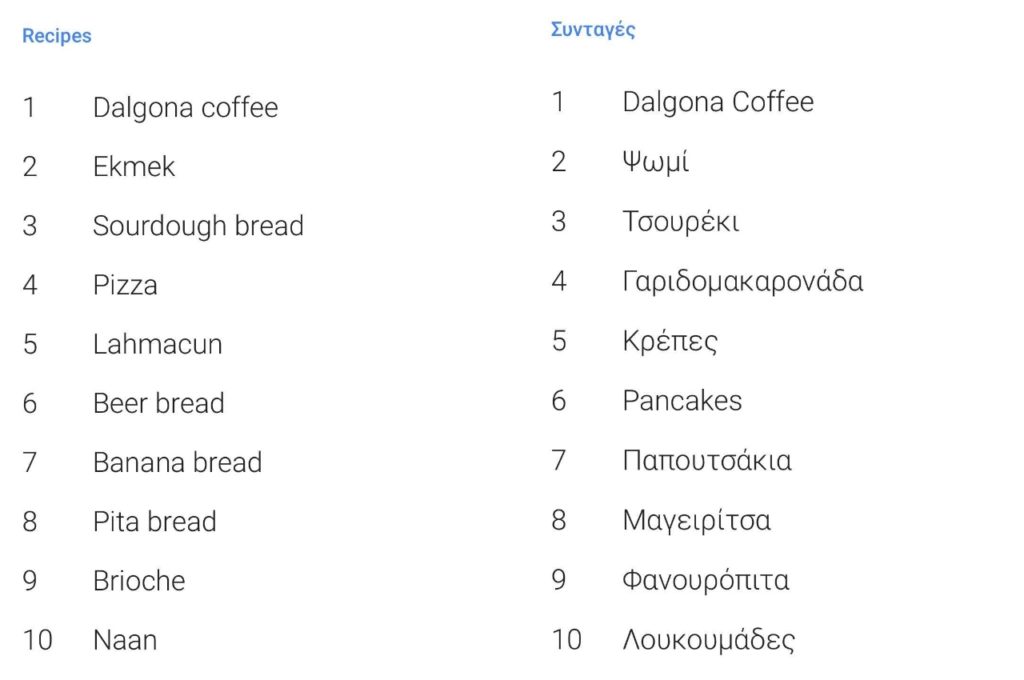Click the Sourdough bread entry

(x=198, y=226)
